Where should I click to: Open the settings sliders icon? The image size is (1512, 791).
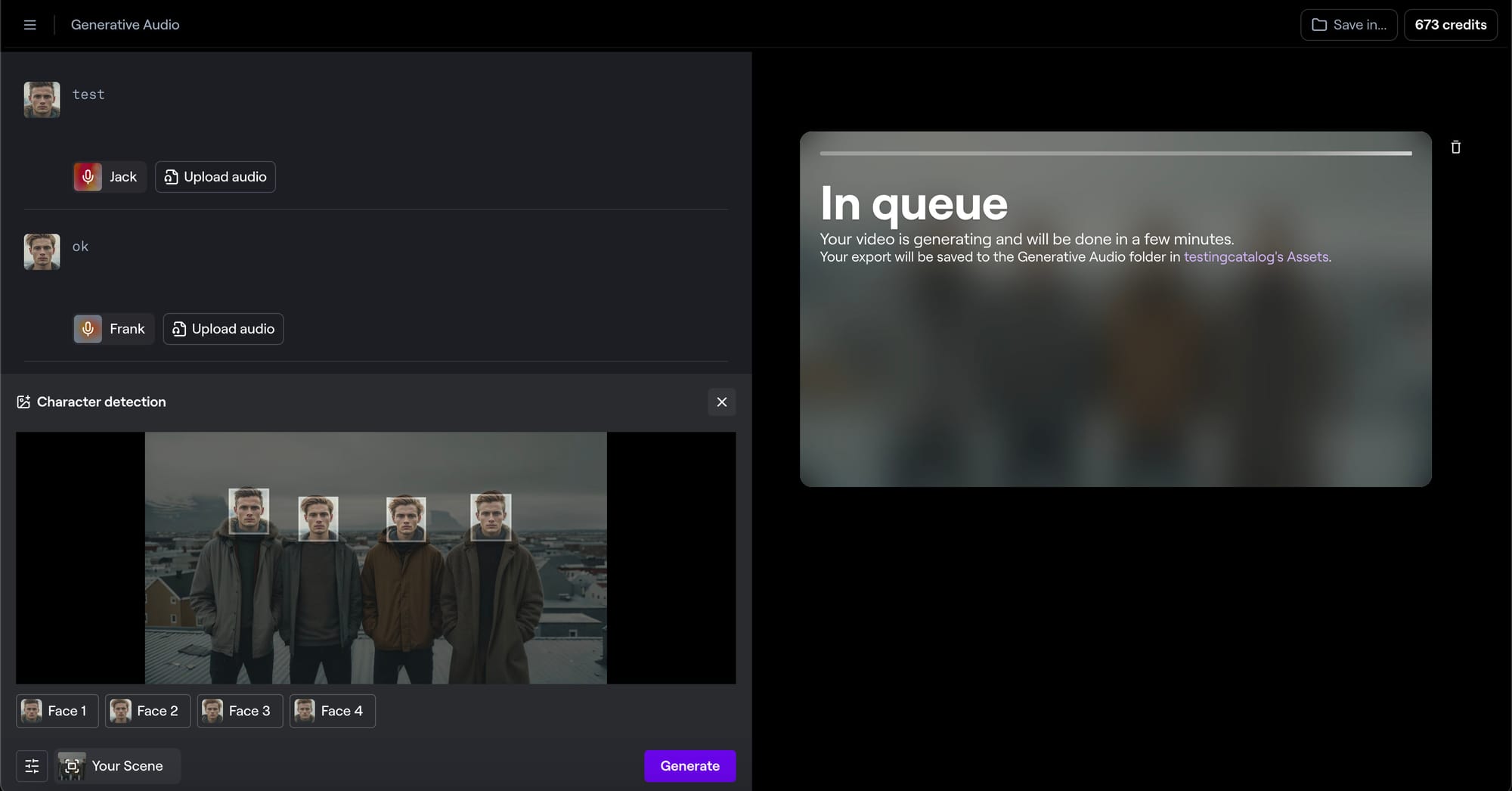tap(32, 766)
